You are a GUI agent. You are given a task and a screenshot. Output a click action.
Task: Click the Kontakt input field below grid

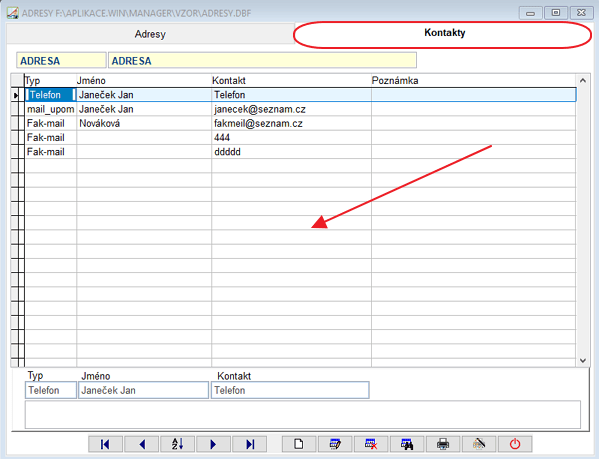point(290,390)
